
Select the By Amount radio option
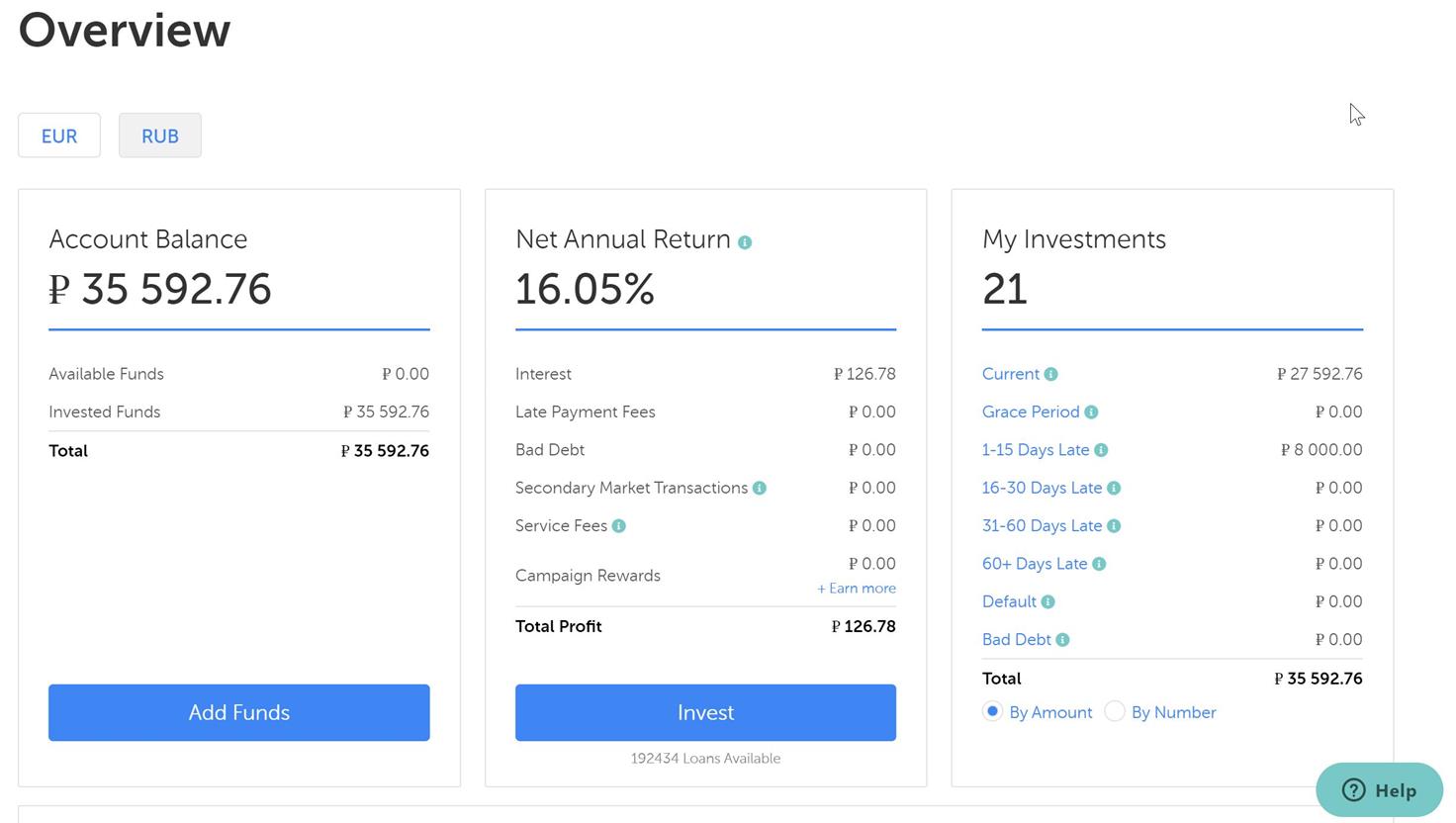[992, 711]
